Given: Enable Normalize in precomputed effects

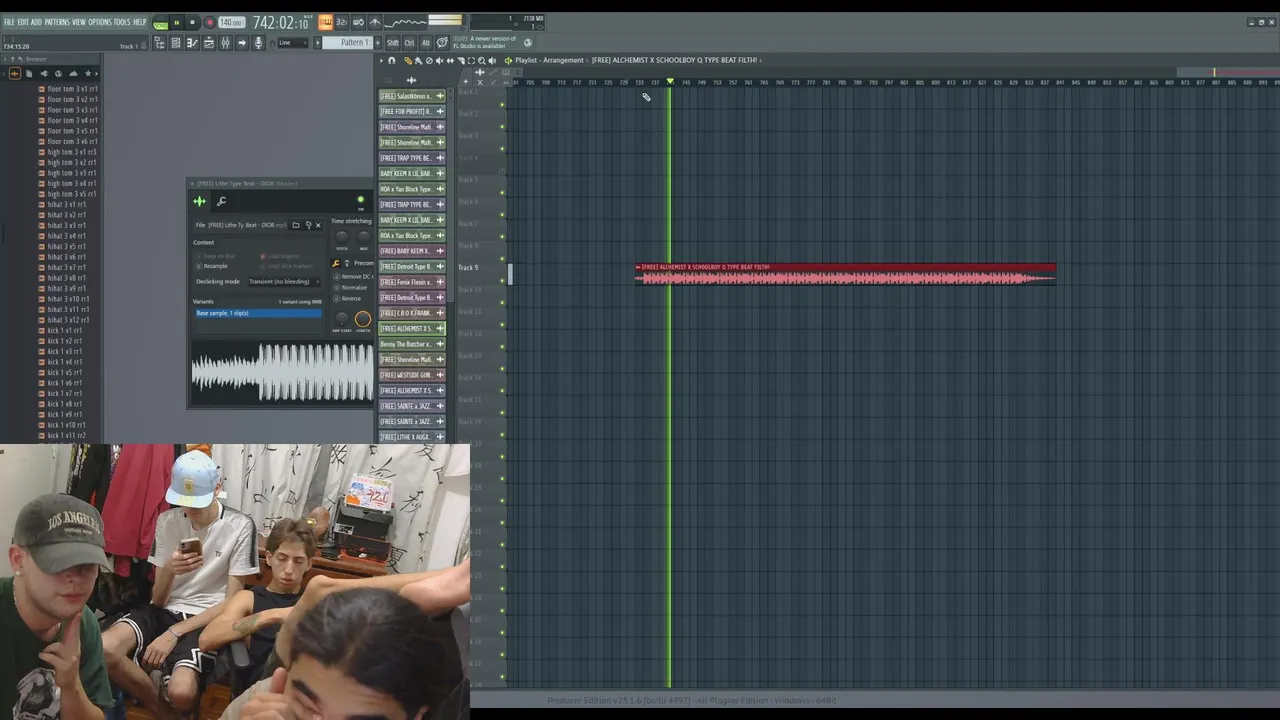Looking at the screenshot, I should coord(350,288).
